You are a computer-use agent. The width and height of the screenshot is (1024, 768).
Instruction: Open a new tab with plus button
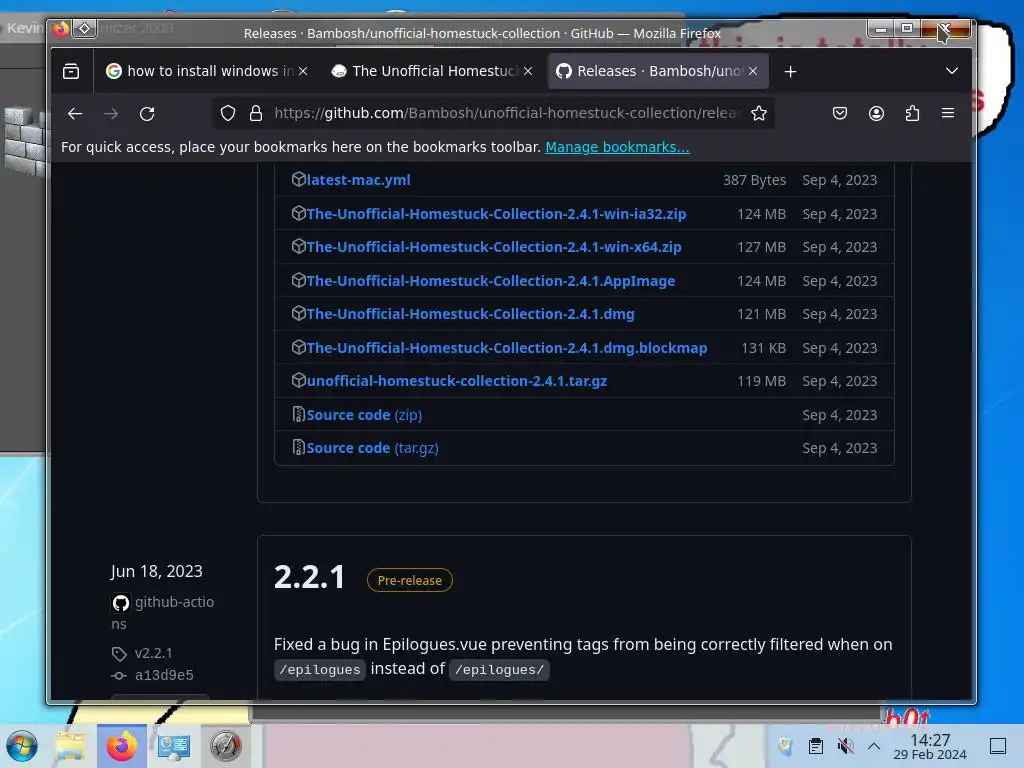point(790,71)
